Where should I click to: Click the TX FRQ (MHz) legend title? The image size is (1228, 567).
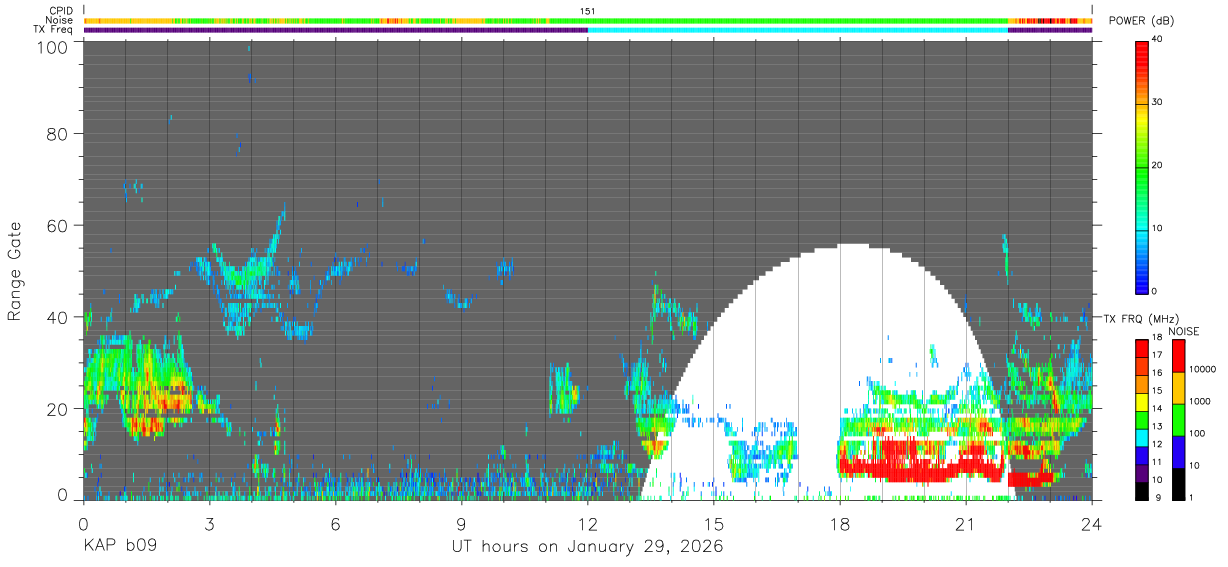1139,318
